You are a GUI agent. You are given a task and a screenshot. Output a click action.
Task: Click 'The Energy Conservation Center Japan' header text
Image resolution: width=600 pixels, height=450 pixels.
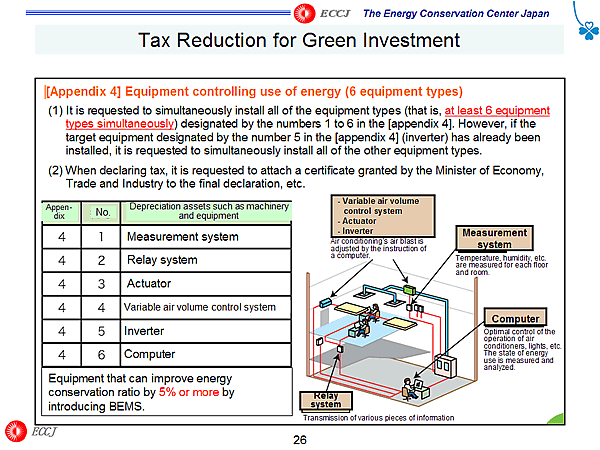pyautogui.click(x=456, y=13)
